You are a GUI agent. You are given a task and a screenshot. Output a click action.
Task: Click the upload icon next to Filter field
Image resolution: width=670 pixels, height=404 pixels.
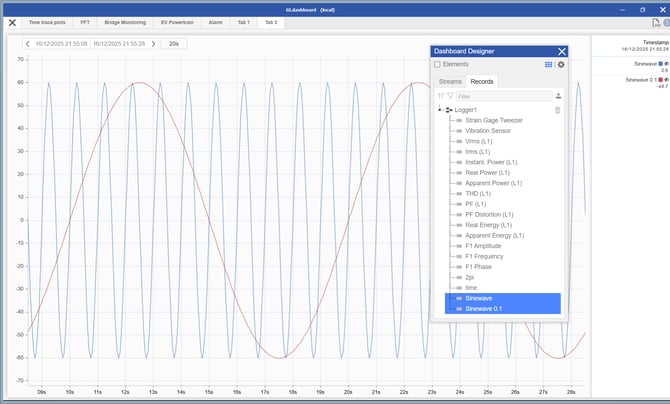point(558,96)
